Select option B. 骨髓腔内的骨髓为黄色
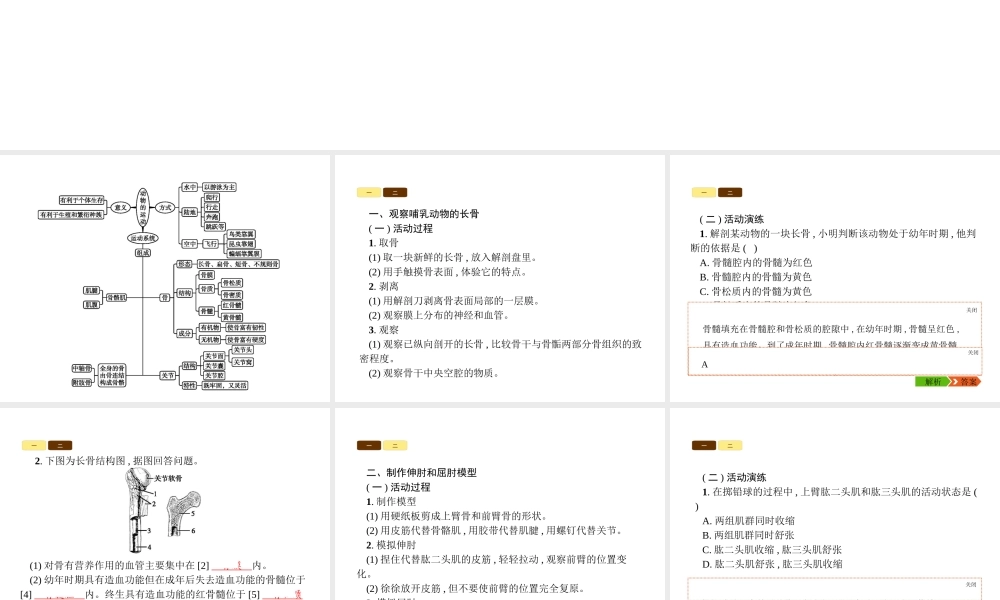Image resolution: width=1000 pixels, height=600 pixels. (x=756, y=277)
